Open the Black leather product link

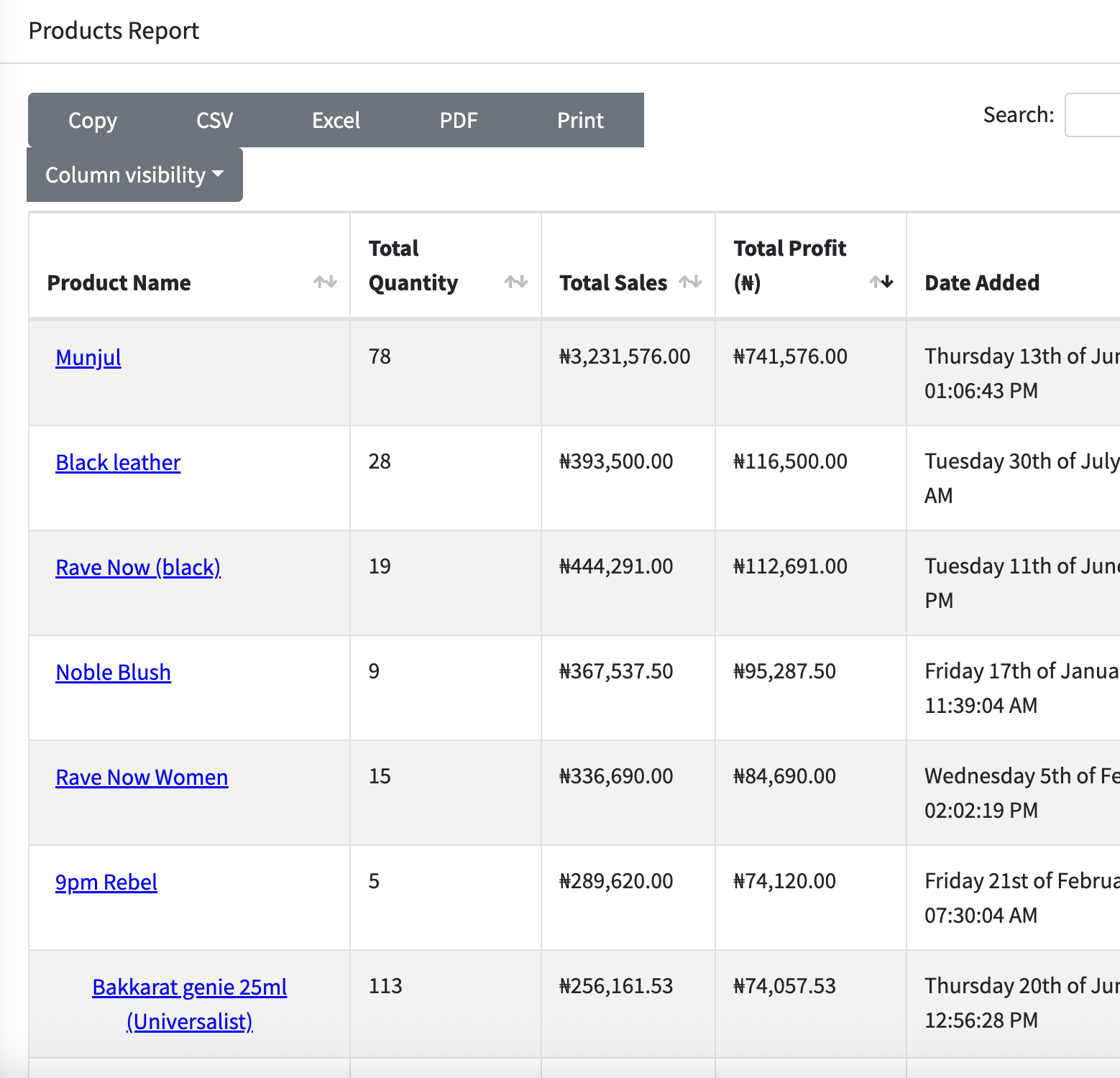pyautogui.click(x=118, y=462)
